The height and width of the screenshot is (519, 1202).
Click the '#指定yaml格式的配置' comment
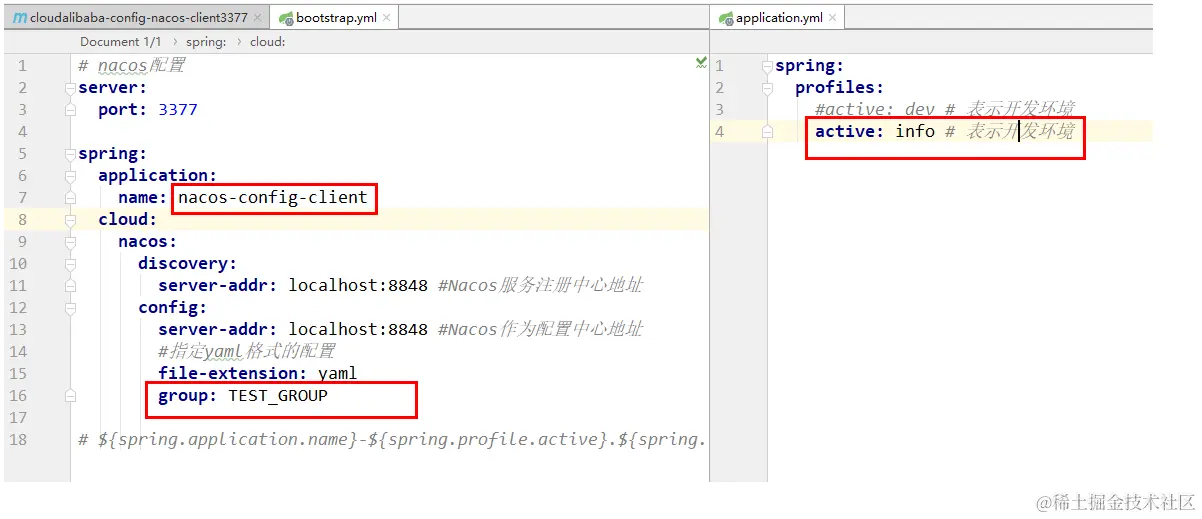click(246, 352)
